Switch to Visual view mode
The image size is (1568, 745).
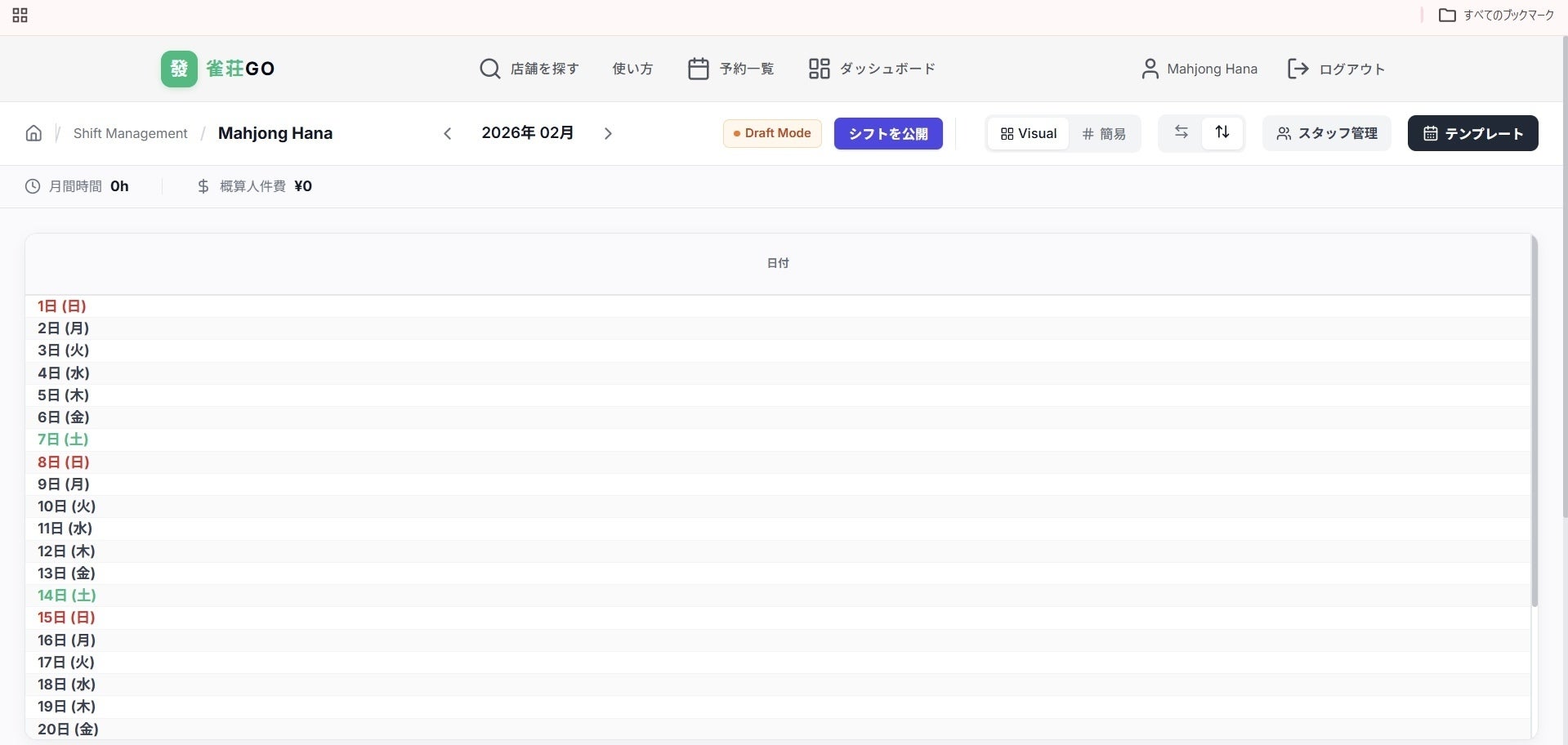click(x=1028, y=133)
